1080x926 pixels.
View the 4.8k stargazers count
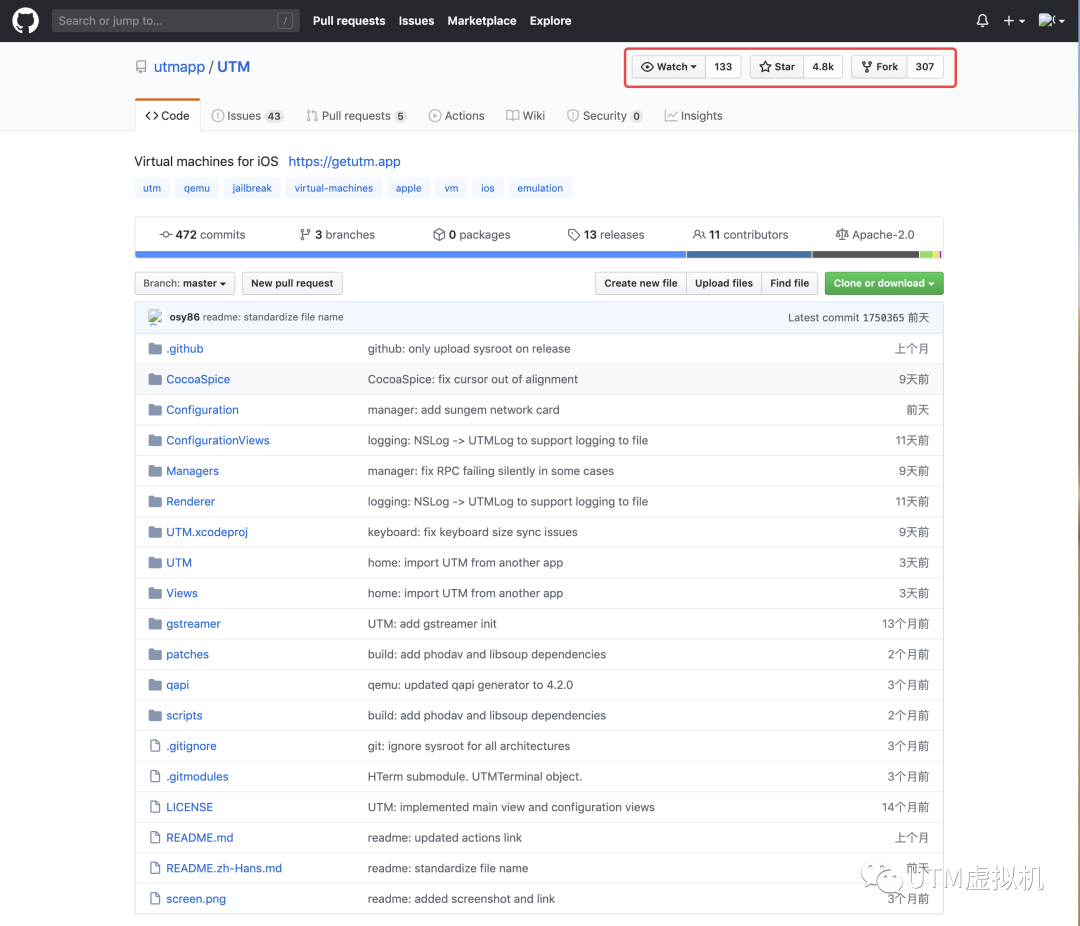(823, 67)
